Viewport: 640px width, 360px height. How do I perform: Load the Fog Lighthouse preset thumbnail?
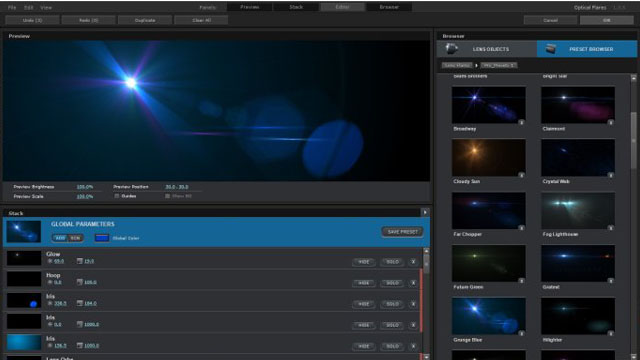578,211
